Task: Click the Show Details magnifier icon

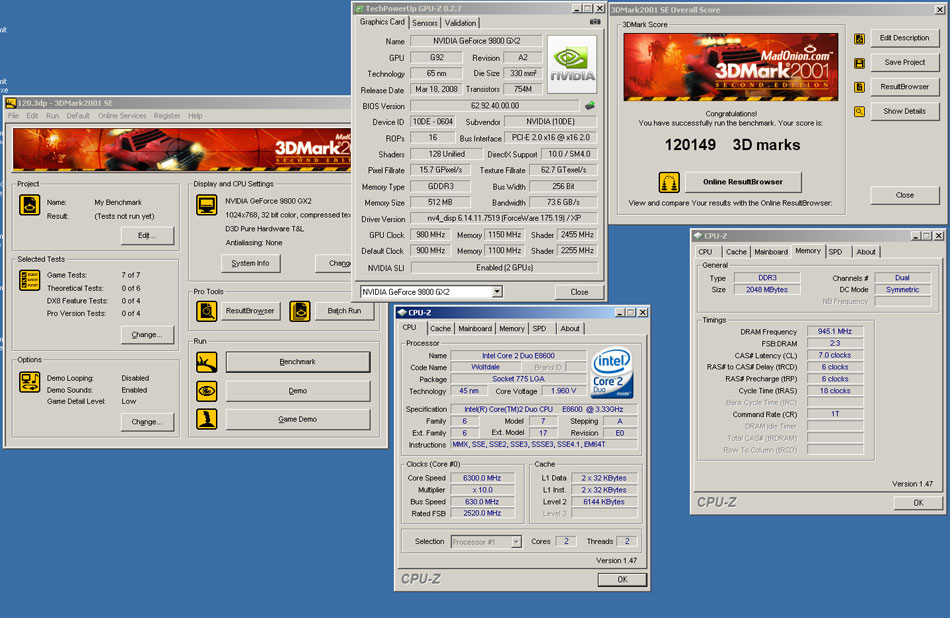Action: pyautogui.click(x=859, y=111)
